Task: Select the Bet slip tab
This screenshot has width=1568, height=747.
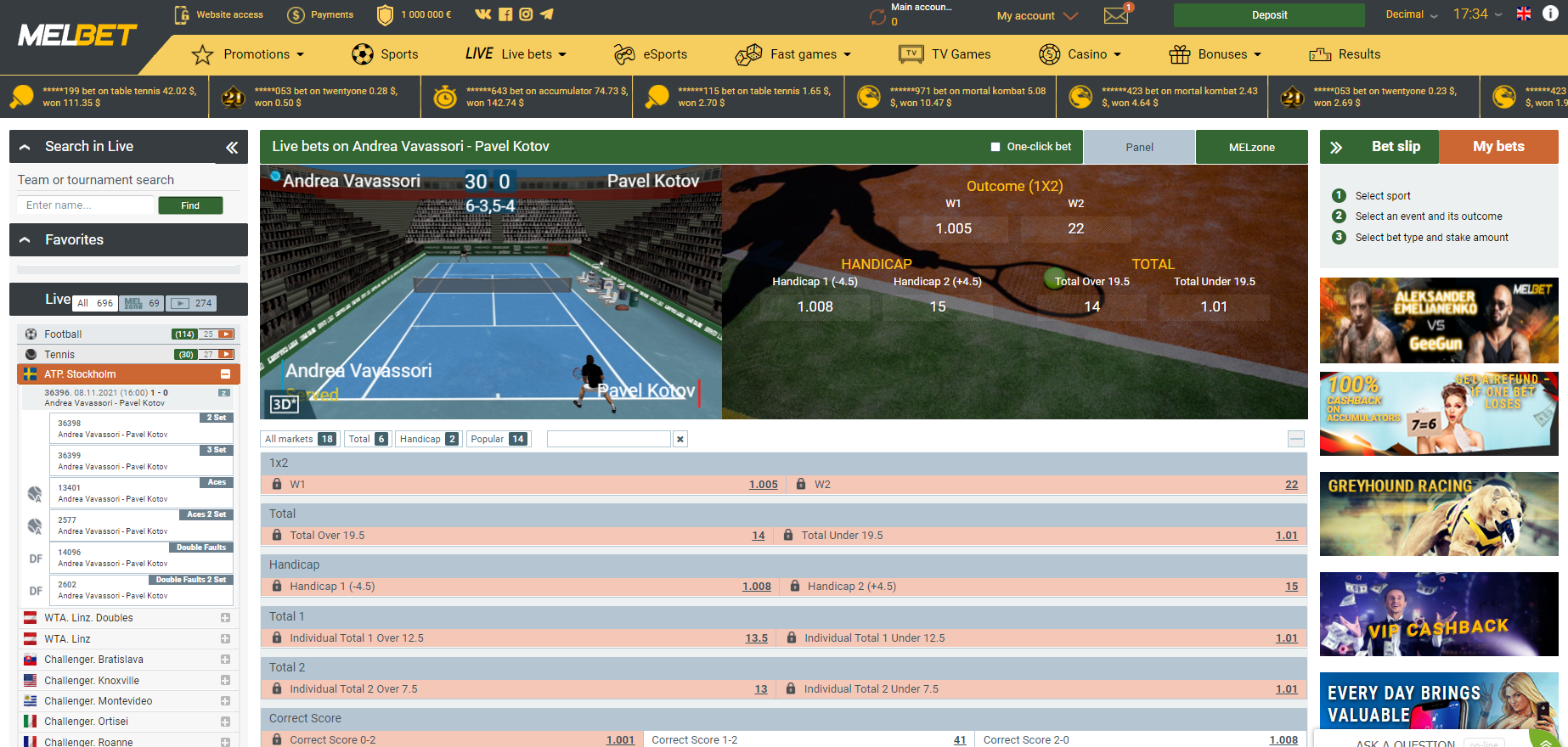Action: click(1396, 147)
